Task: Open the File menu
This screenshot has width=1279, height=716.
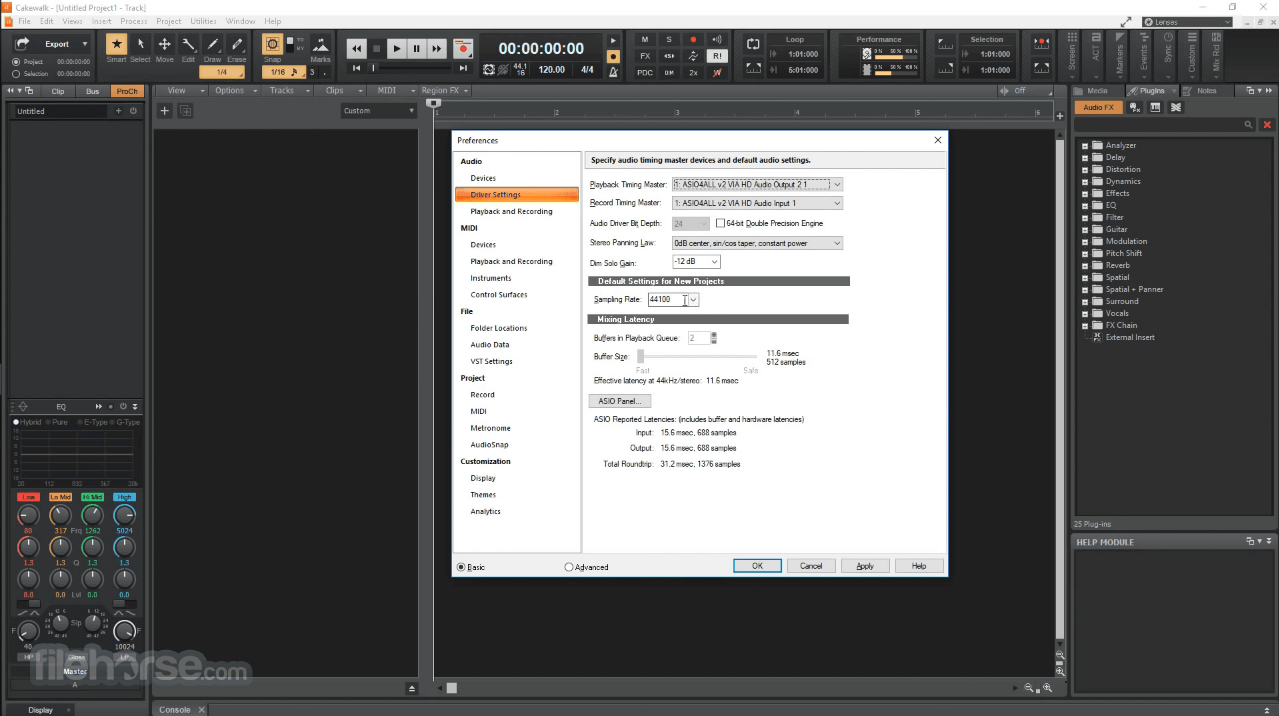Action: pos(24,21)
